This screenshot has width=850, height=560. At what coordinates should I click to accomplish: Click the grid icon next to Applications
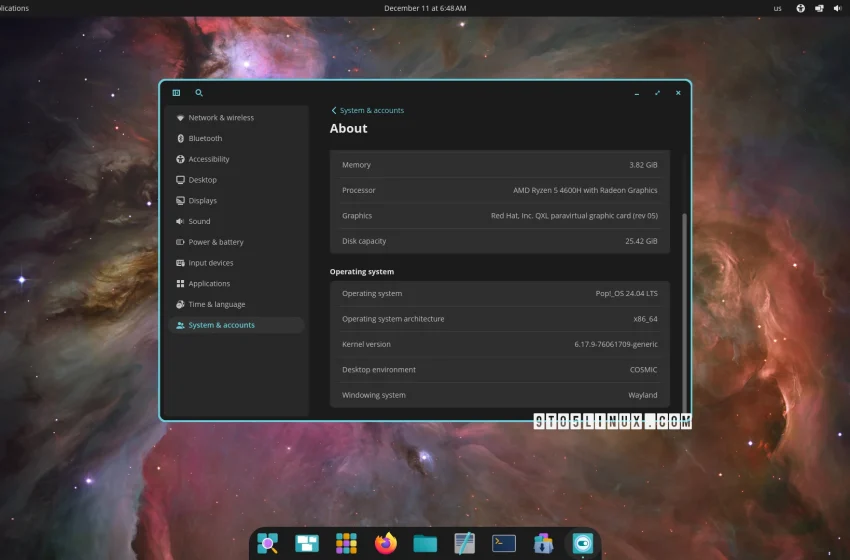tap(180, 284)
